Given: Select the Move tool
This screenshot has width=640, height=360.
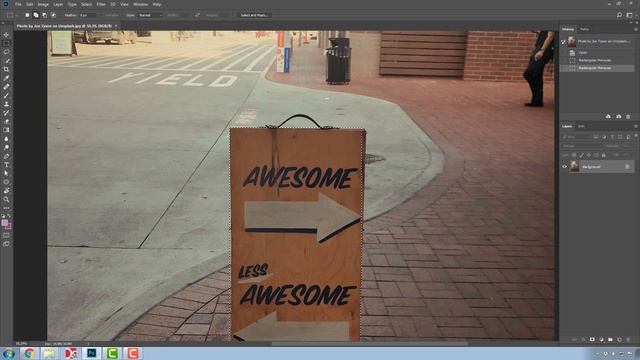Looking at the screenshot, I should click(6, 35).
